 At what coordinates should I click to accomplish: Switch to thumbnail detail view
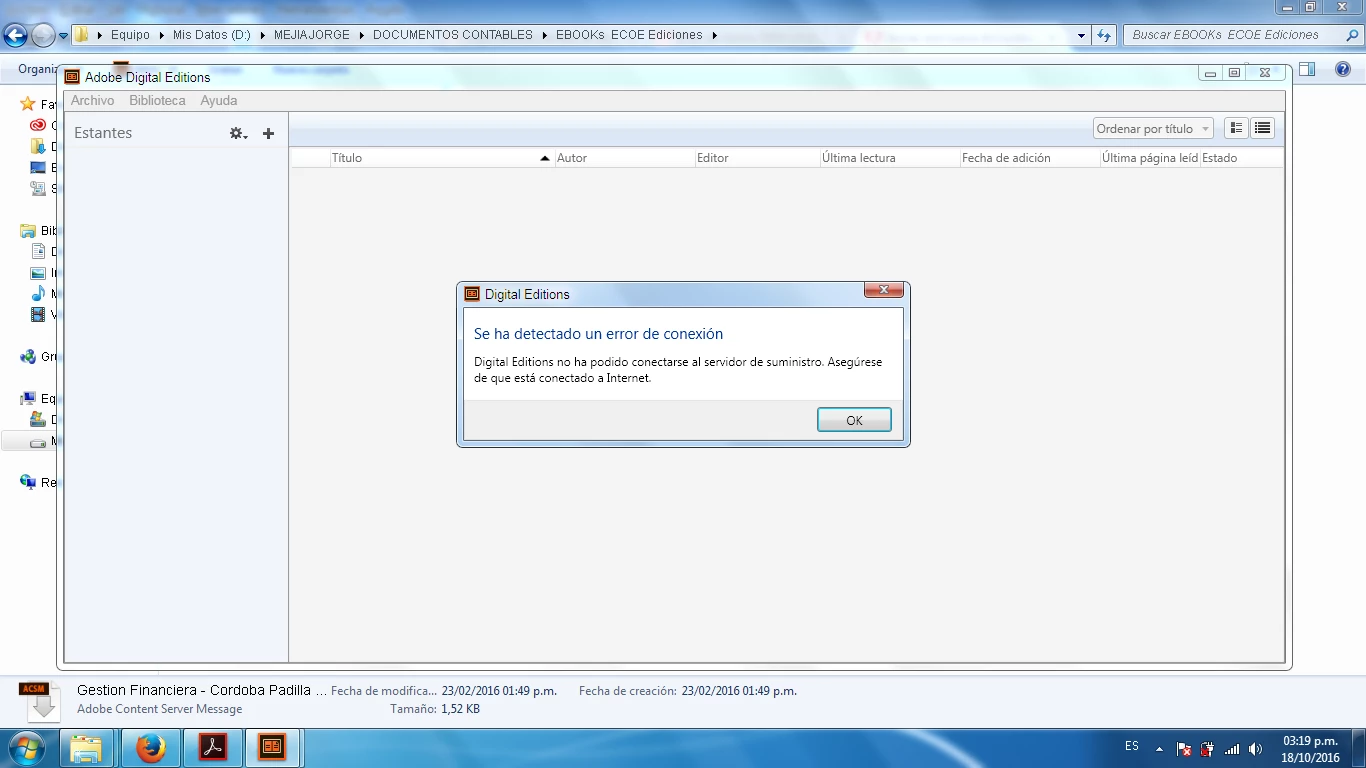1237,128
